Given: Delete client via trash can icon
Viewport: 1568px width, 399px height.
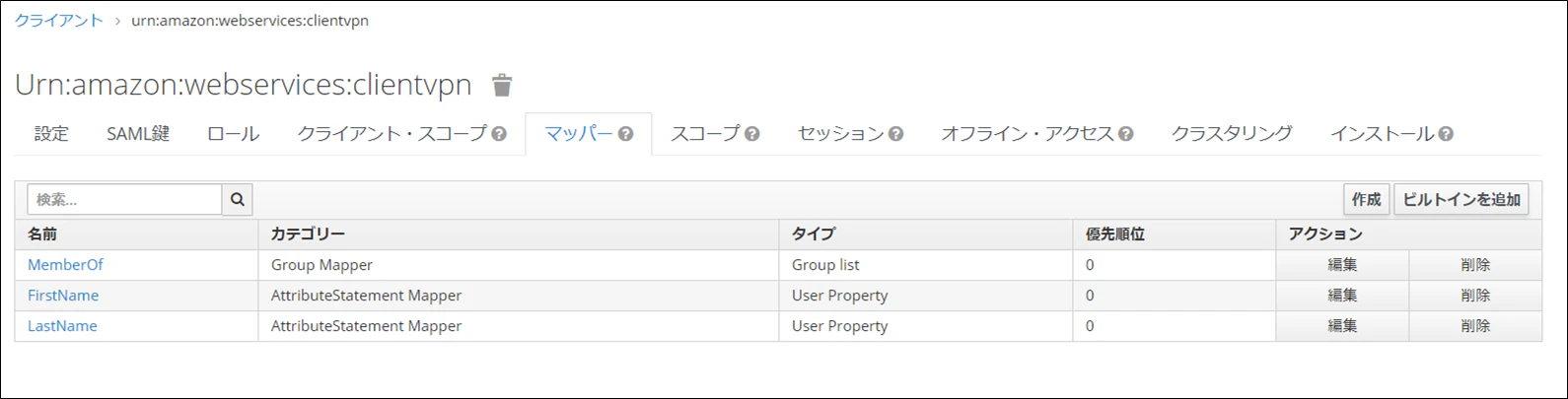Looking at the screenshot, I should pos(502,86).
